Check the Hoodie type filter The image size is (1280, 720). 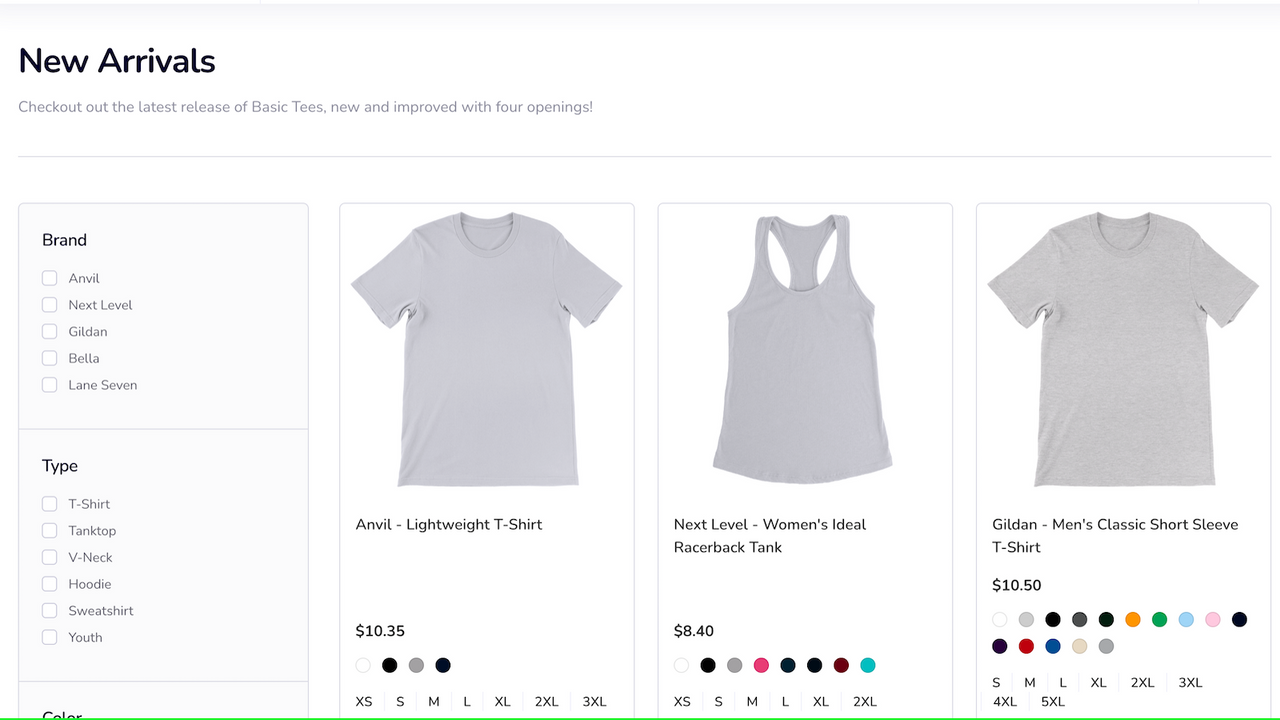click(49, 583)
